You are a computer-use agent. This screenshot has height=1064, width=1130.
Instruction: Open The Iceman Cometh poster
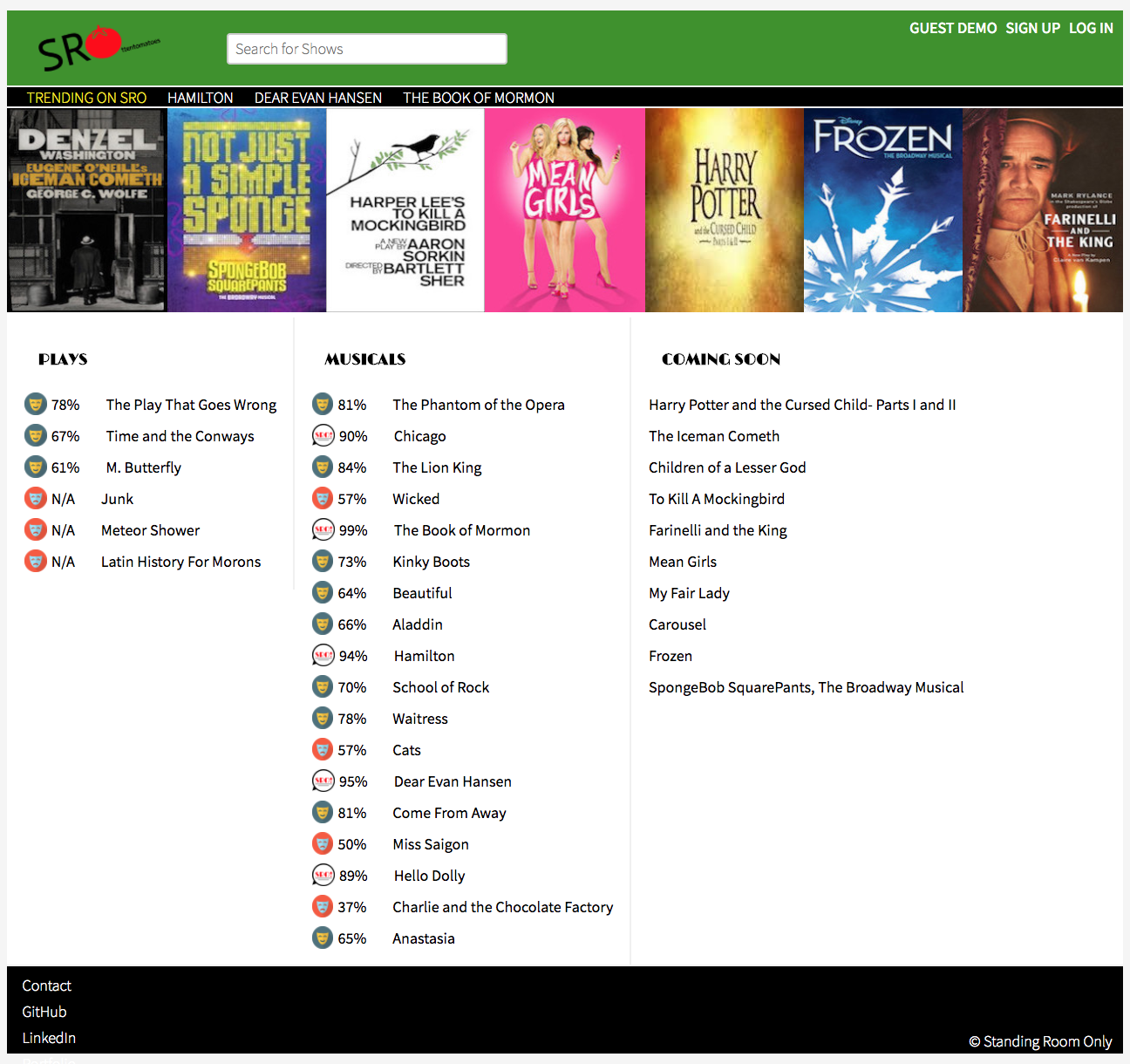click(x=86, y=210)
